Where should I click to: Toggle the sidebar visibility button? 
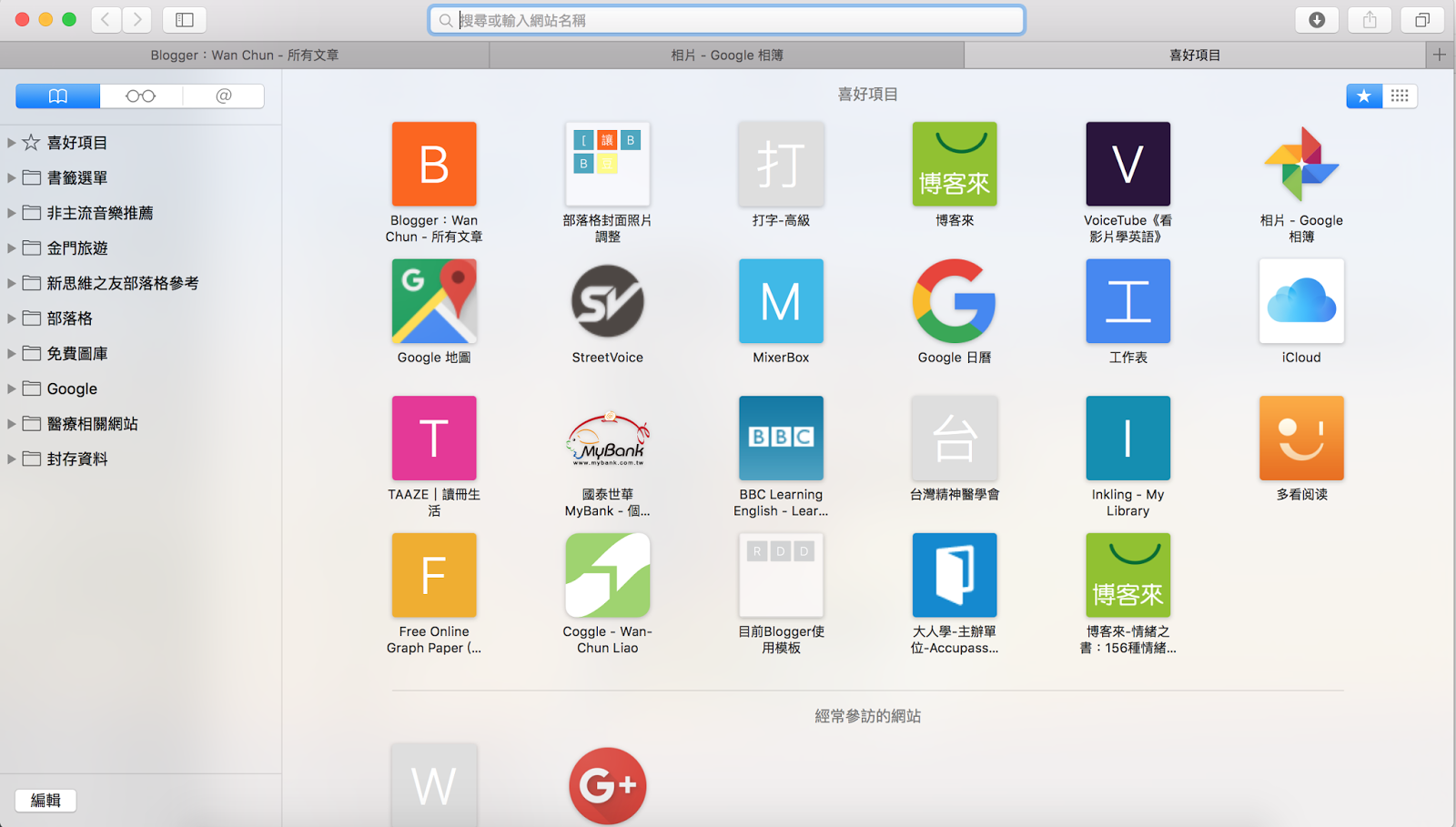tap(184, 19)
